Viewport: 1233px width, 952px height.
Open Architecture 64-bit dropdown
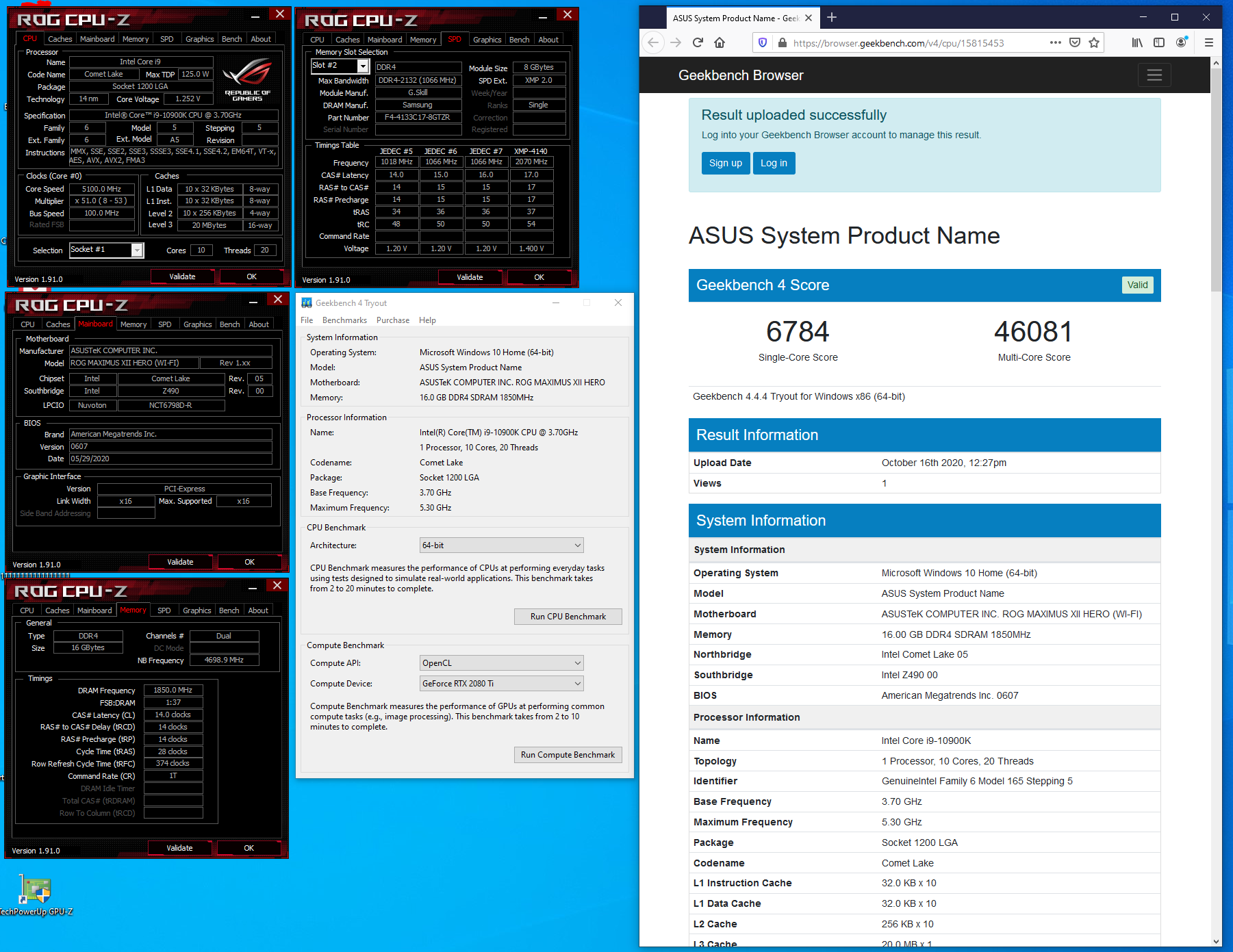(x=501, y=545)
